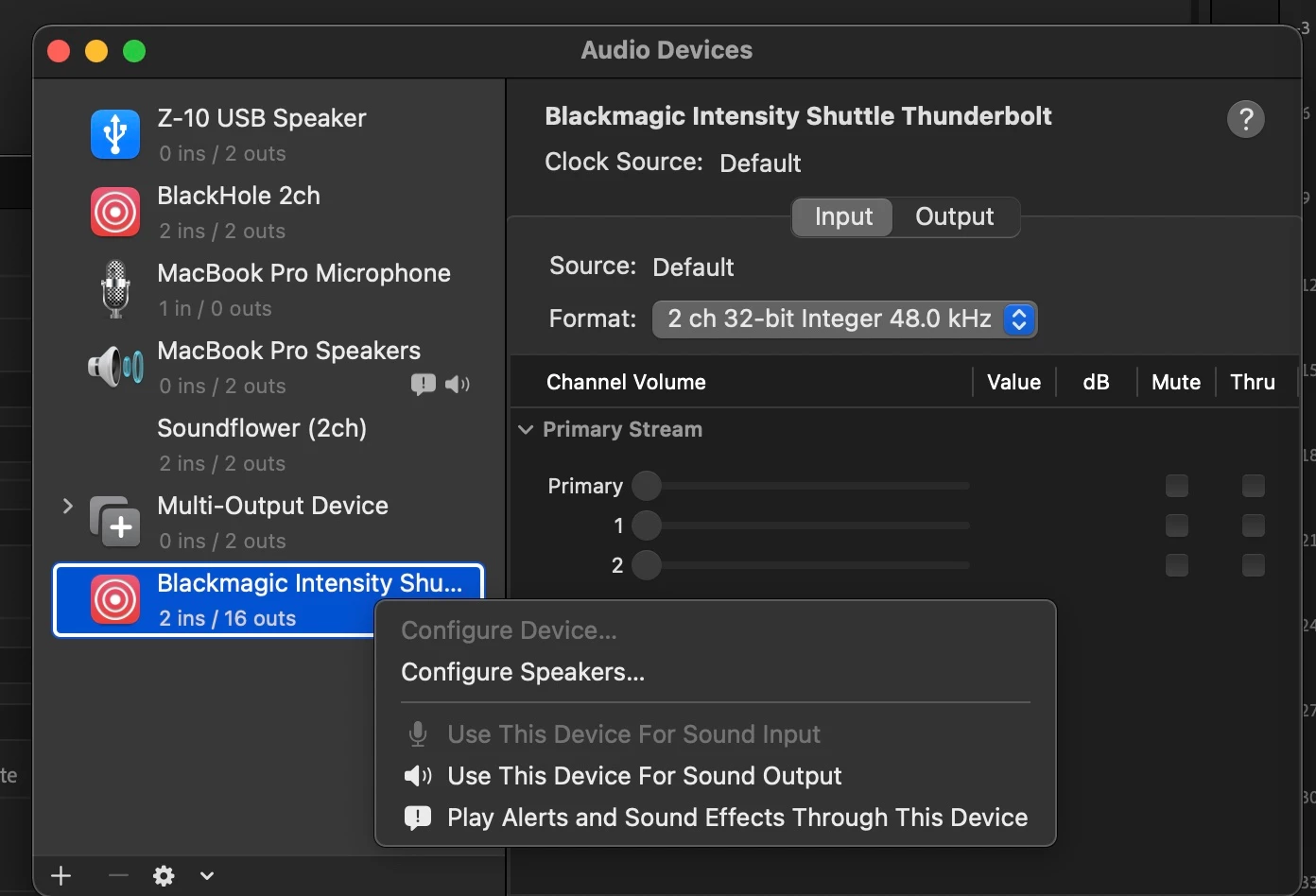Click the alert bubble icon beside Play Alerts item
Screen dimensions: 1316x896
pyautogui.click(x=418, y=818)
